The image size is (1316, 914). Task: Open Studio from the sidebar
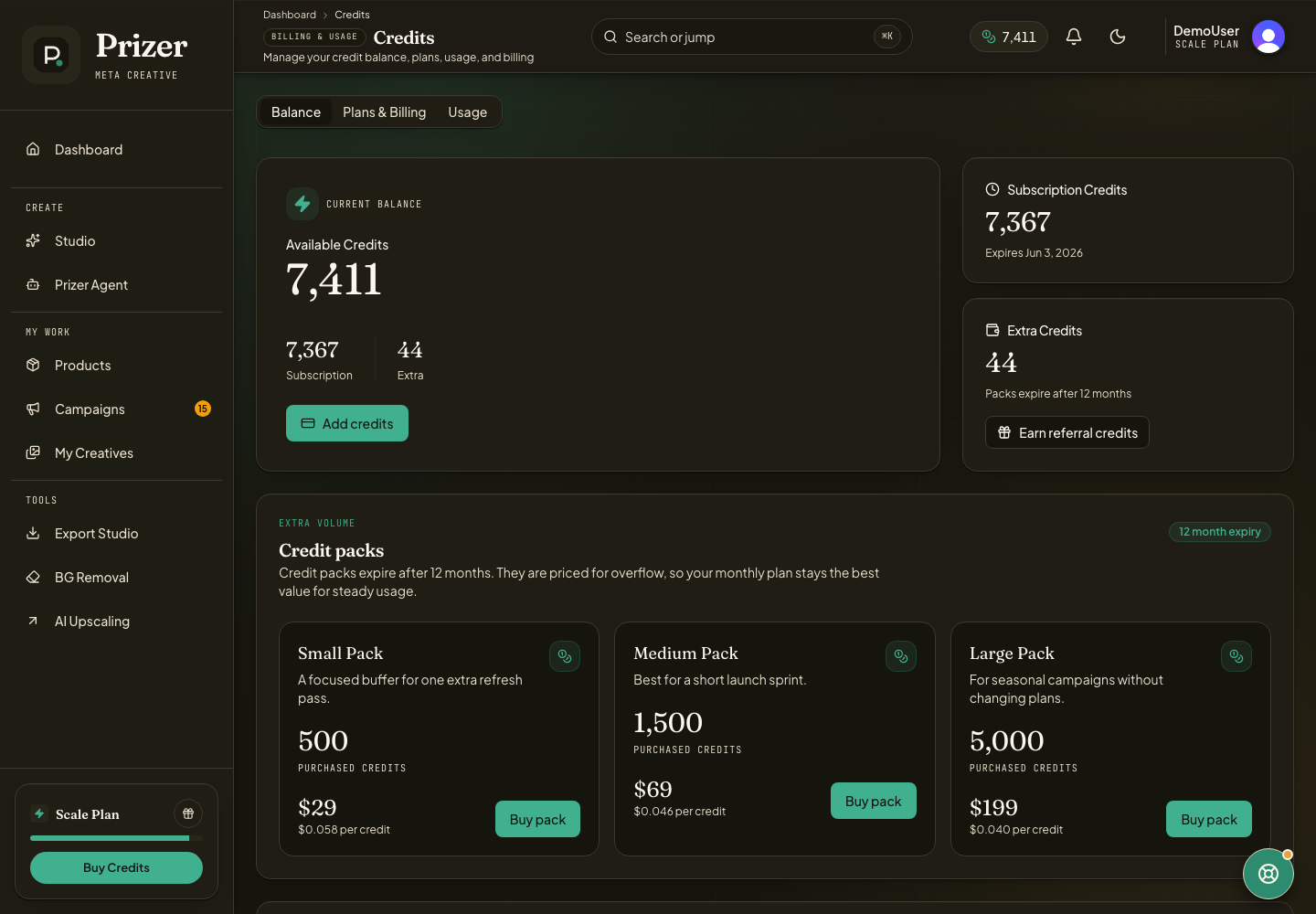[116, 240]
